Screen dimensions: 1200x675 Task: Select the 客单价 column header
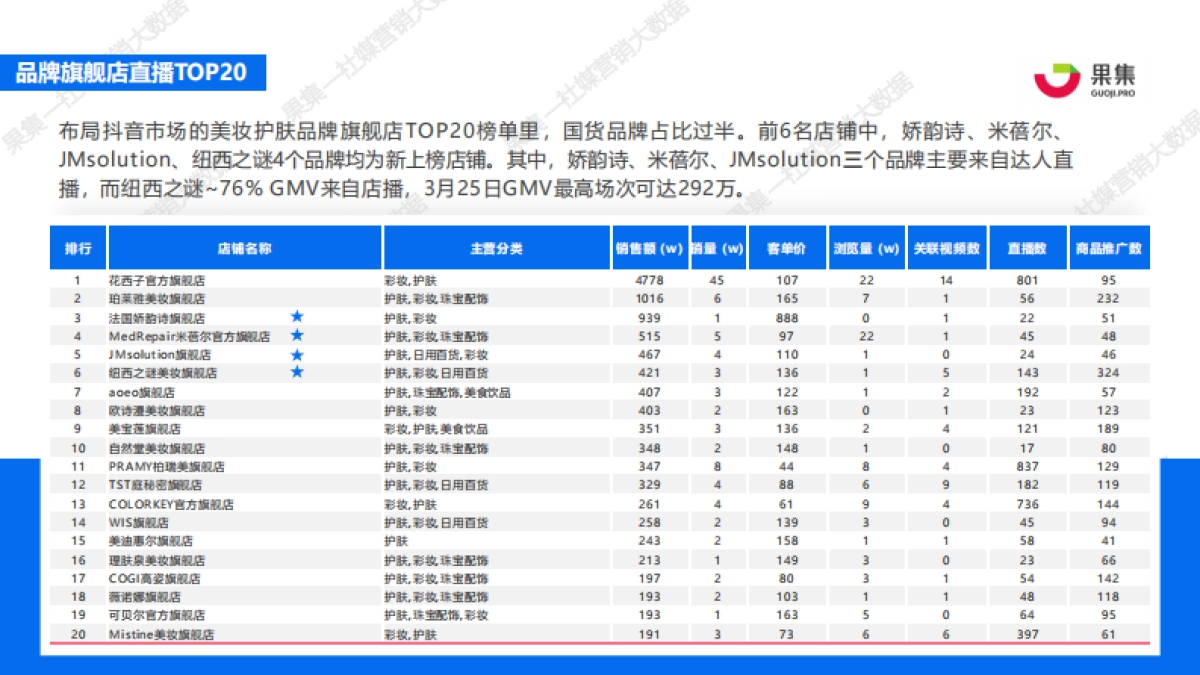[x=786, y=246]
